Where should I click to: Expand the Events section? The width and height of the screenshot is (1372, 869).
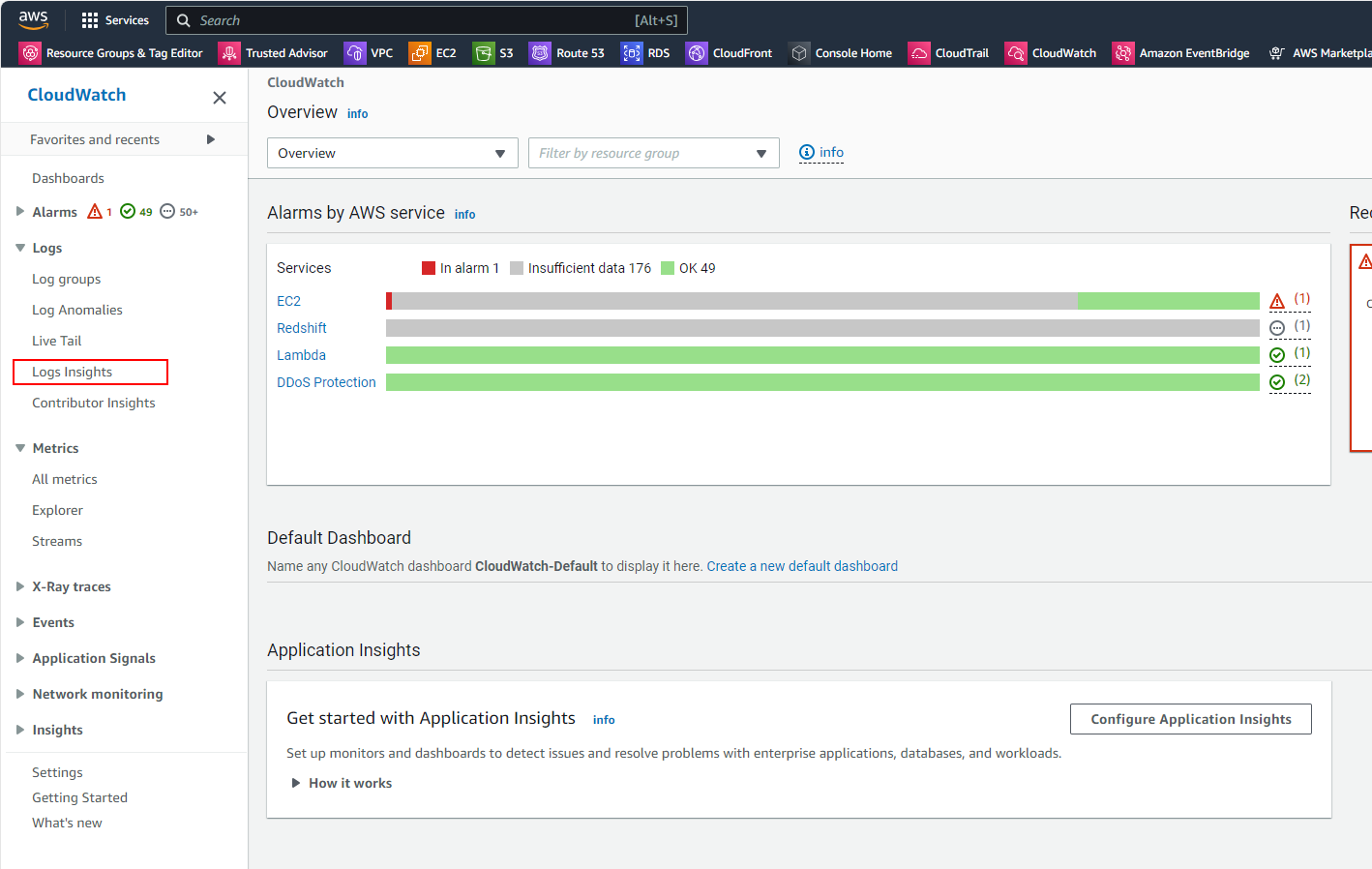pyautogui.click(x=20, y=622)
